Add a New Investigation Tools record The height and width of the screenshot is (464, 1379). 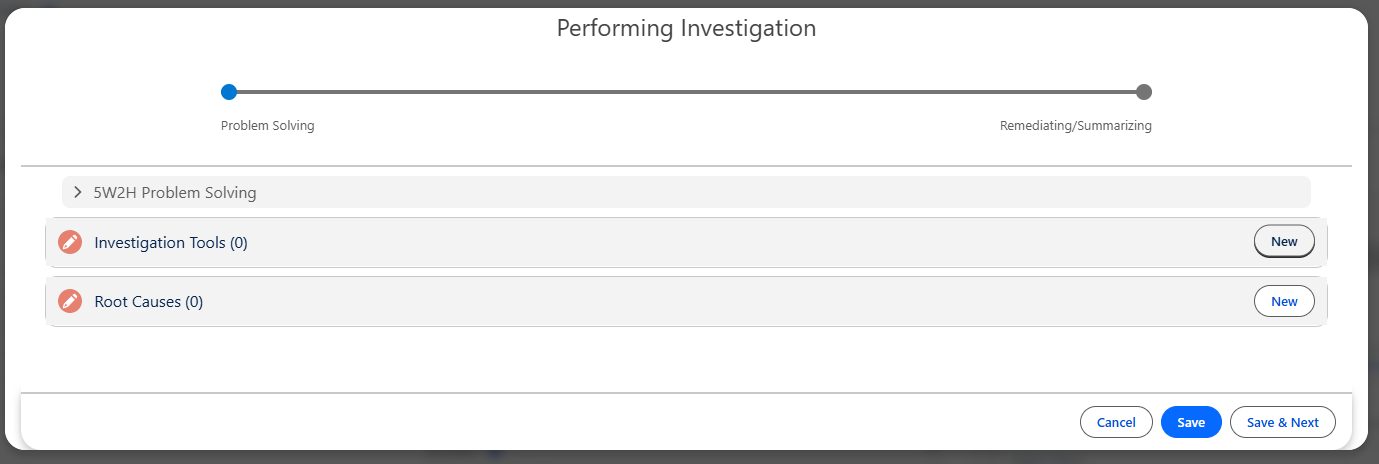click(1284, 242)
